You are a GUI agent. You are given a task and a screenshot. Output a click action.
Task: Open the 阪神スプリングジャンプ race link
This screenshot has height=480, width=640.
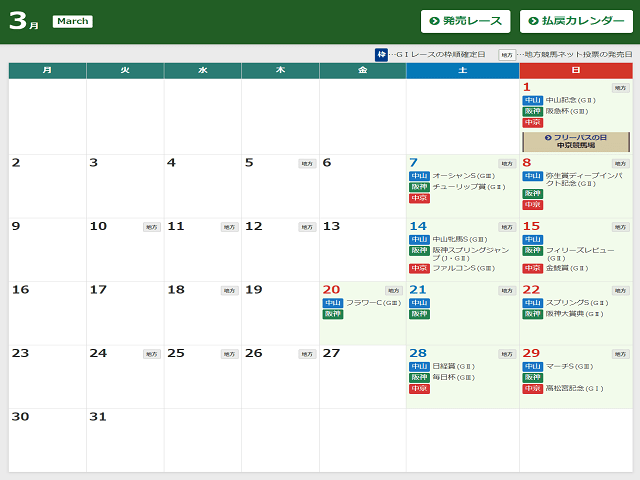click(471, 254)
